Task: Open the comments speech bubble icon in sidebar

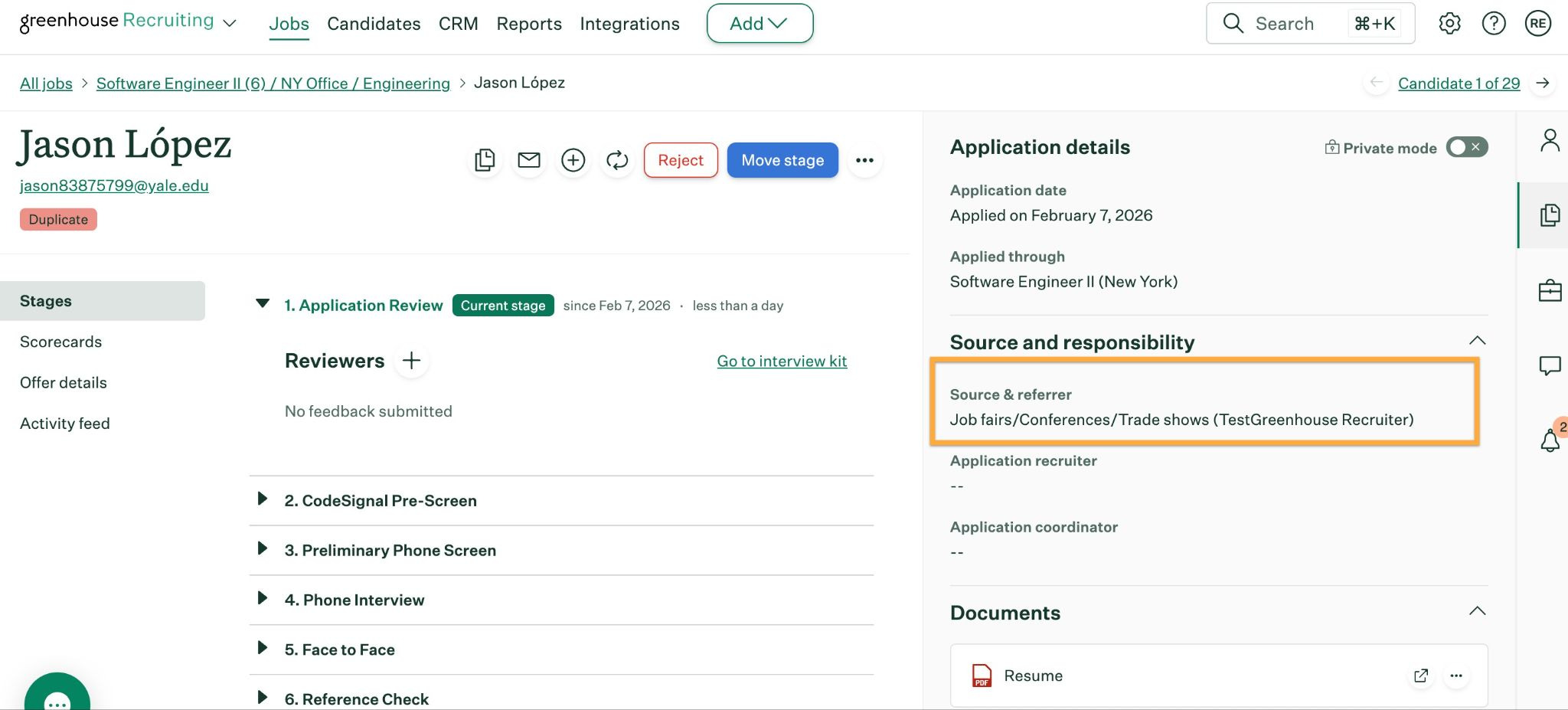Action: click(1550, 365)
